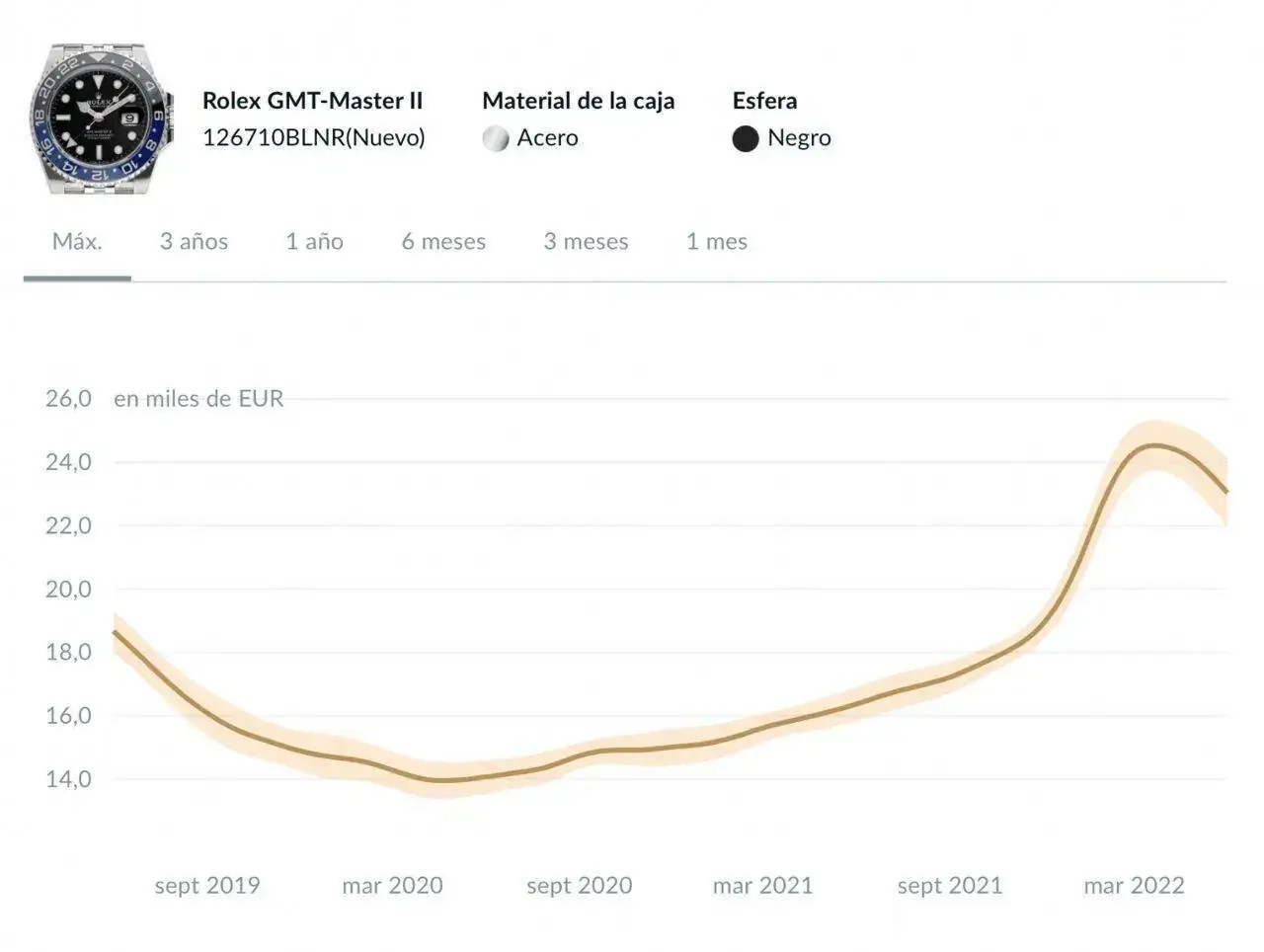Screen dimensions: 1264x952
Task: Click the Esfera heading
Action: coord(764,101)
